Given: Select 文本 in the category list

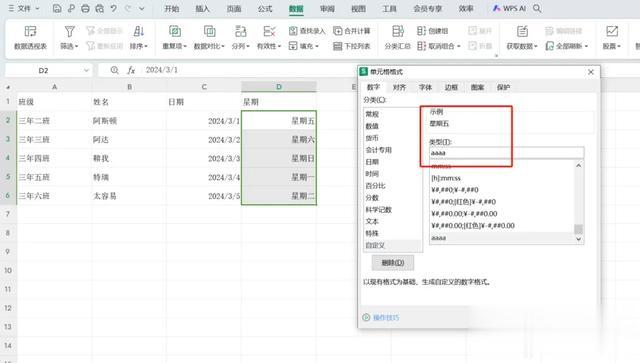Looking at the screenshot, I should point(393,221).
